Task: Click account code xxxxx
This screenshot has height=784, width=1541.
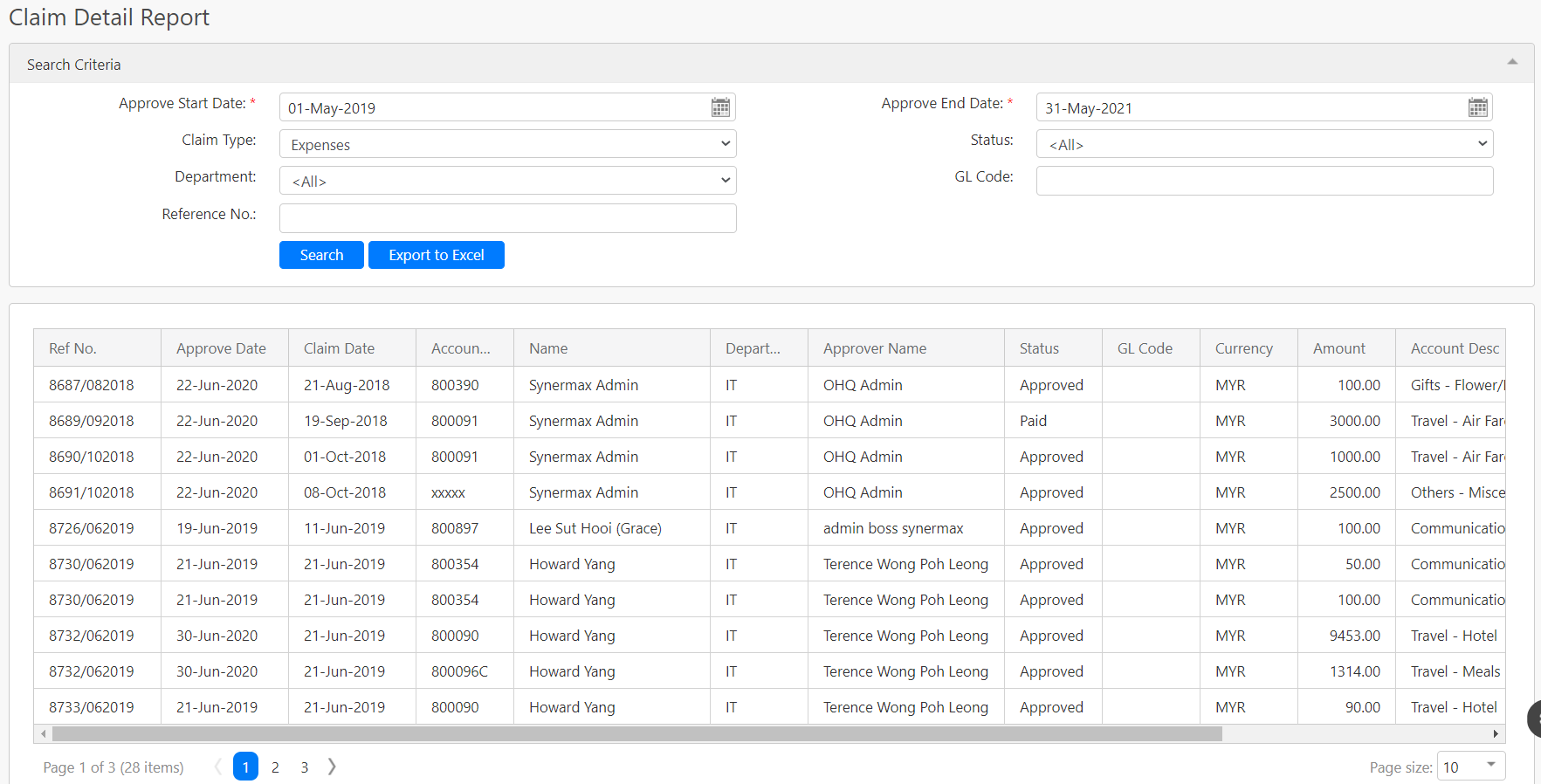Action: [x=448, y=492]
